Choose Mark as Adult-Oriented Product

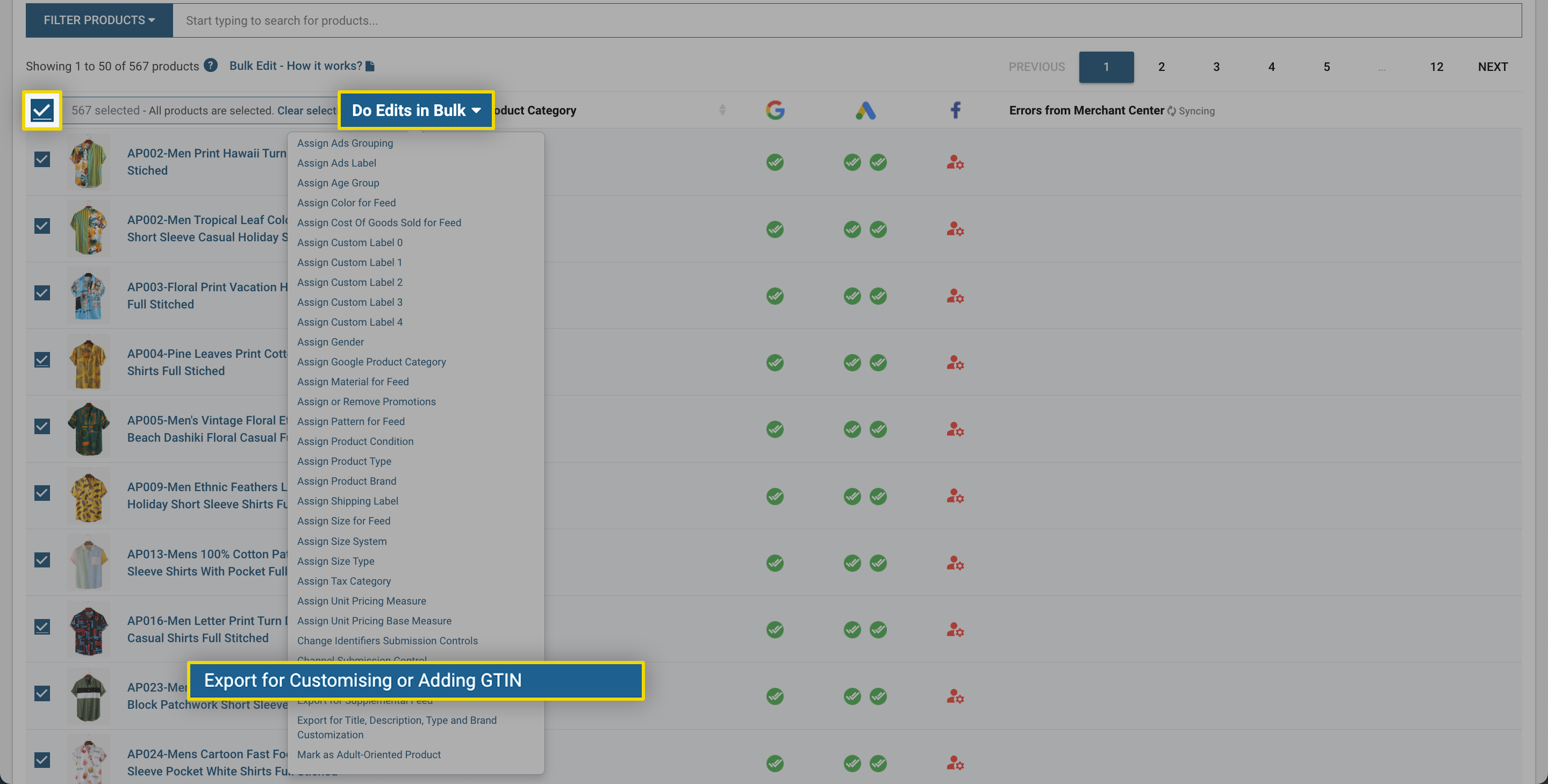coord(369,754)
